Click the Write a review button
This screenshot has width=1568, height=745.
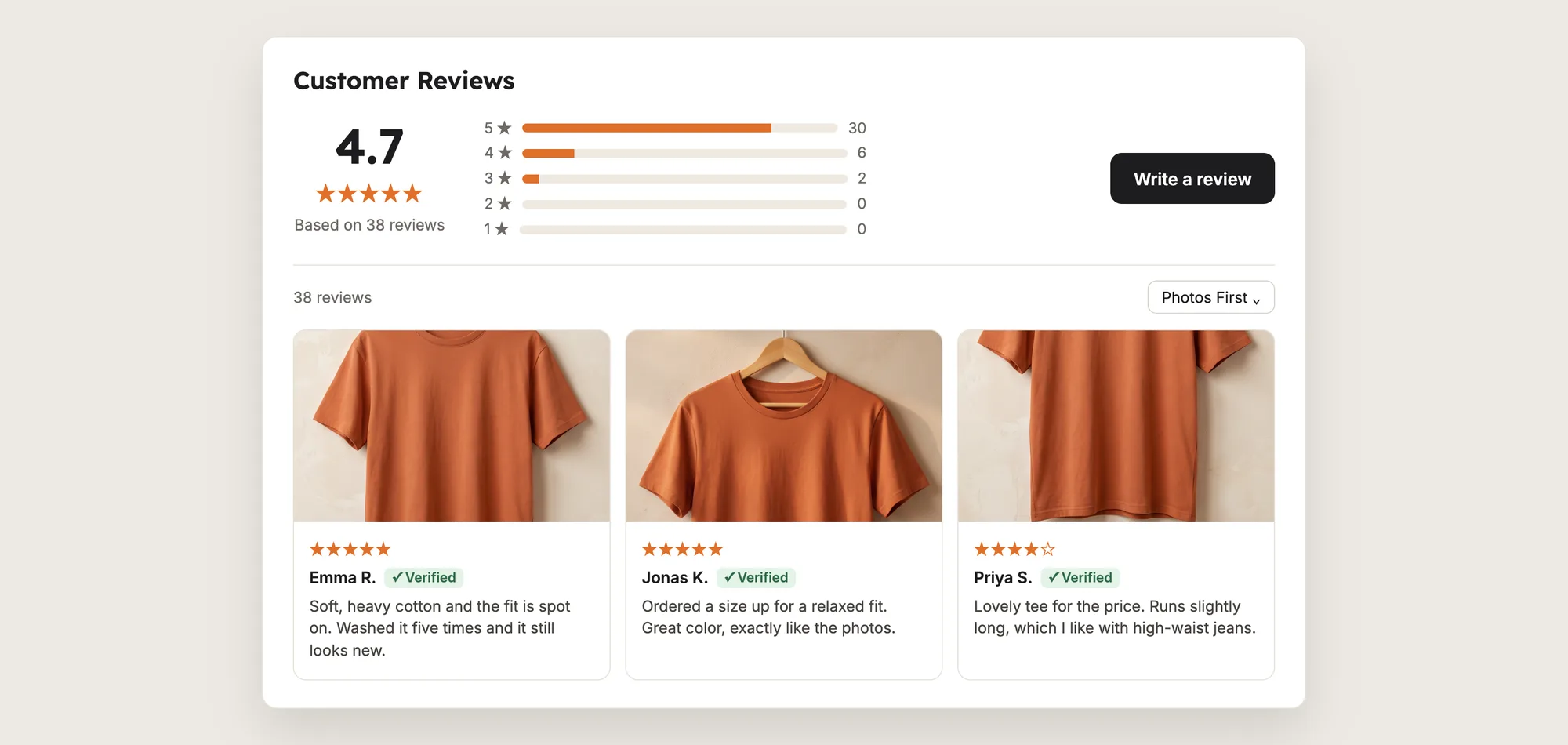[x=1192, y=179]
